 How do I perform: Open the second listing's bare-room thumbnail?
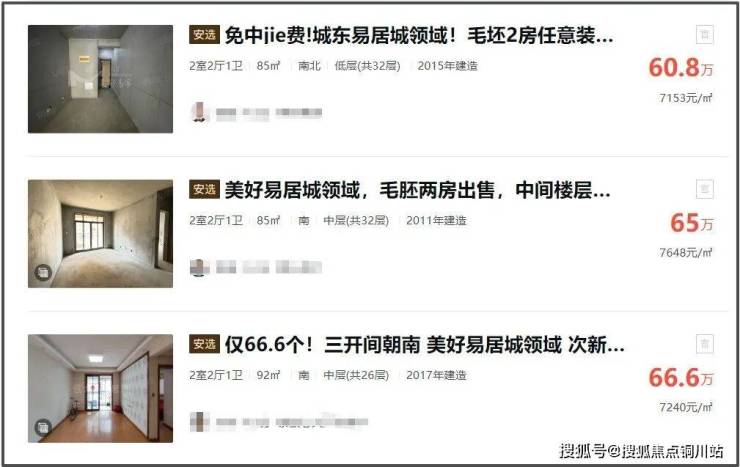pyautogui.click(x=101, y=234)
